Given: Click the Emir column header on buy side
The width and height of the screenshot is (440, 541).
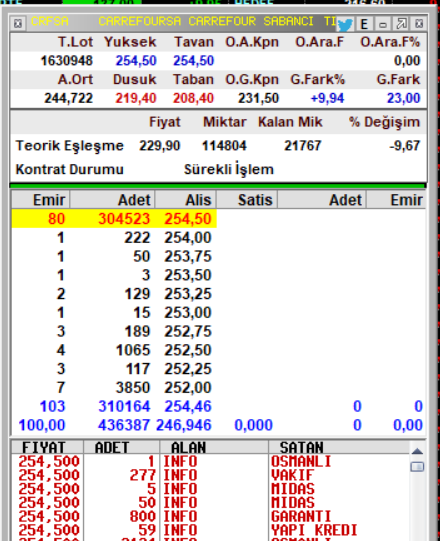Looking at the screenshot, I should [41, 200].
